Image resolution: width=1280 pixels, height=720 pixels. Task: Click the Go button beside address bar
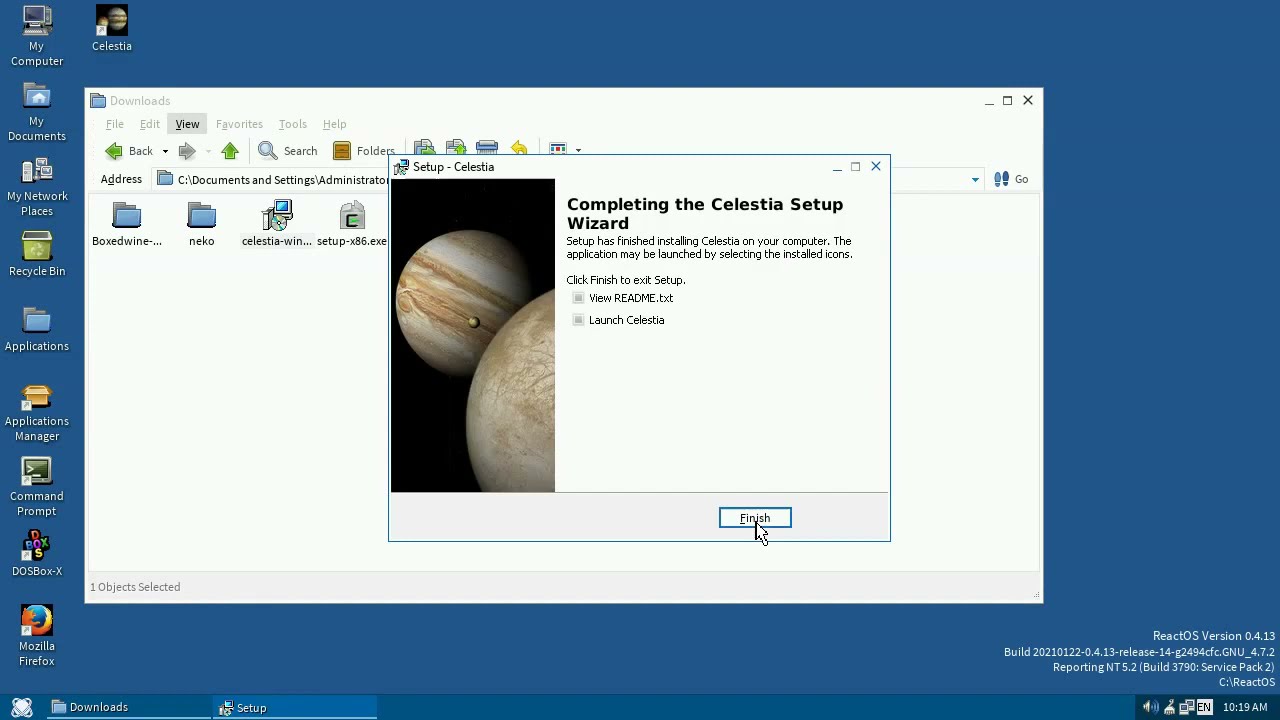(1011, 179)
